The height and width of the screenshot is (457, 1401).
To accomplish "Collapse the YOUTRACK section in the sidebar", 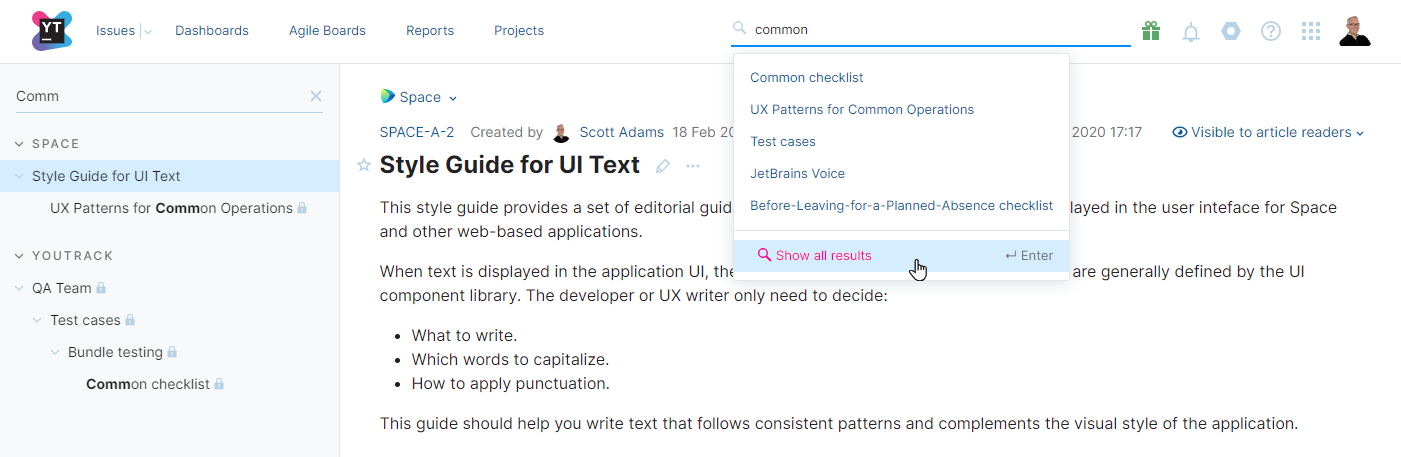I will coord(19,256).
